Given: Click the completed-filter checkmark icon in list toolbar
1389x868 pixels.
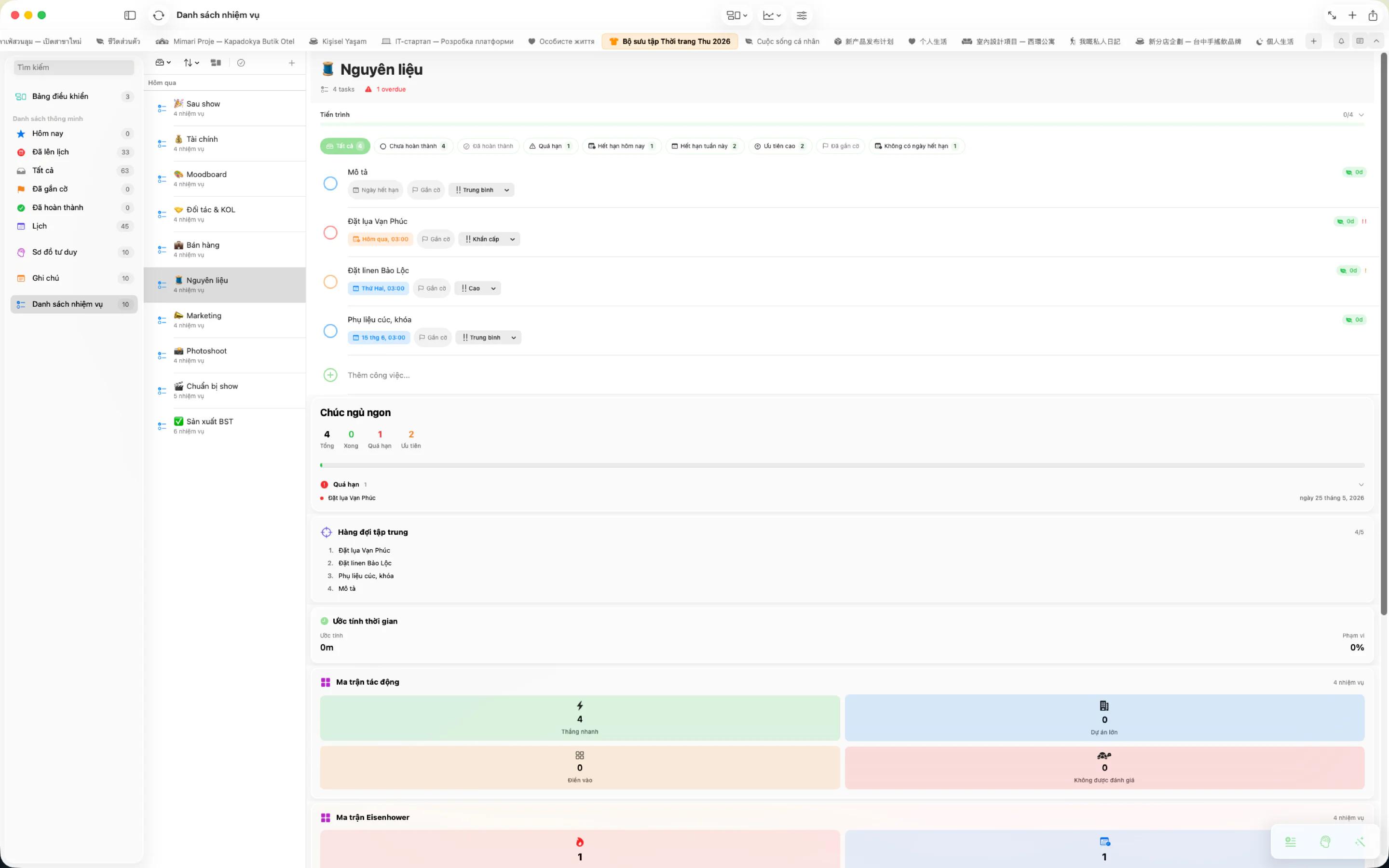Looking at the screenshot, I should [x=241, y=63].
